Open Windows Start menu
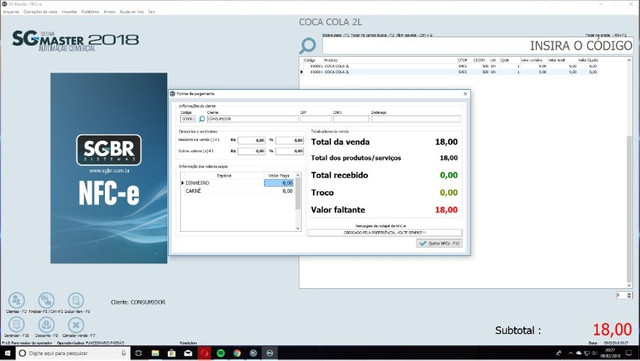This screenshot has height=361, width=640. click(x=7, y=353)
